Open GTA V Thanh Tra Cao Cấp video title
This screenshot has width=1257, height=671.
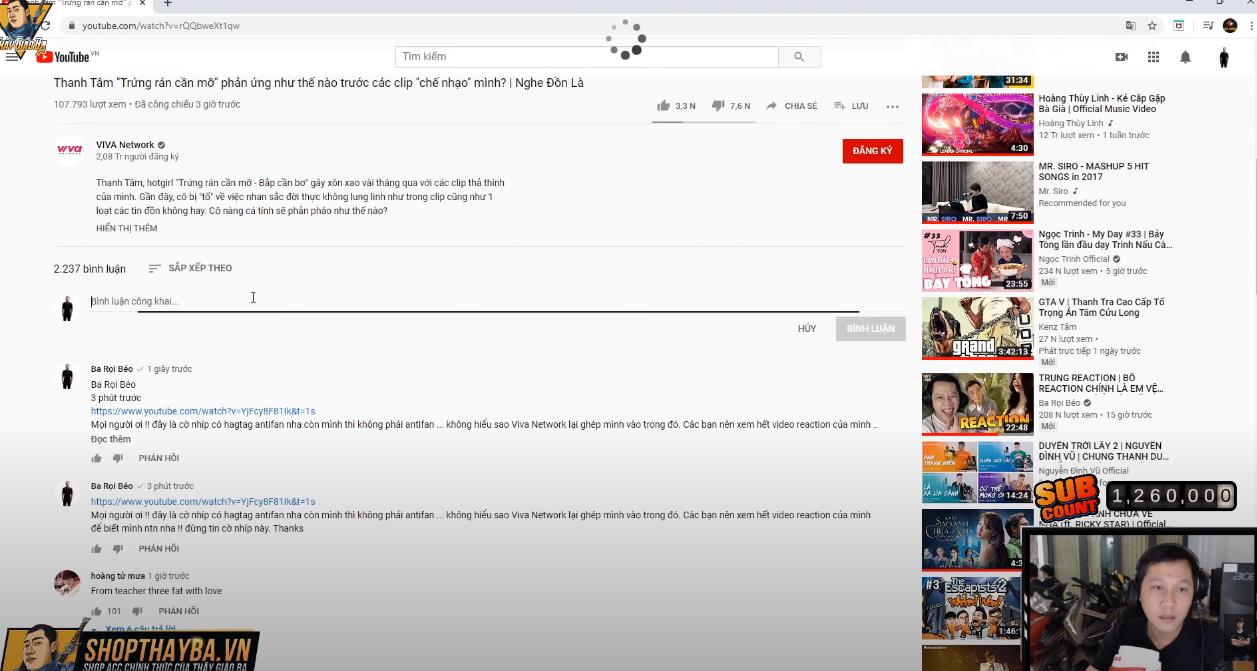tap(1101, 307)
